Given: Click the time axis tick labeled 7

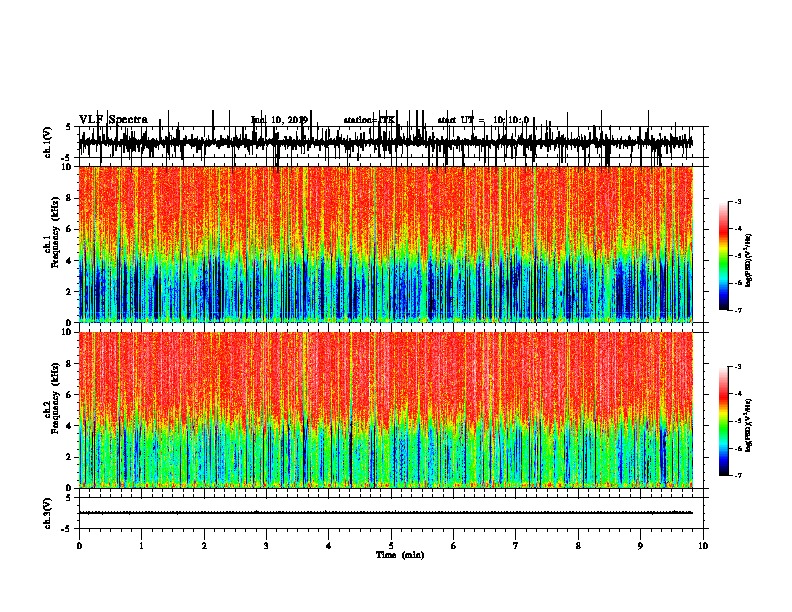Looking at the screenshot, I should coord(516,546).
